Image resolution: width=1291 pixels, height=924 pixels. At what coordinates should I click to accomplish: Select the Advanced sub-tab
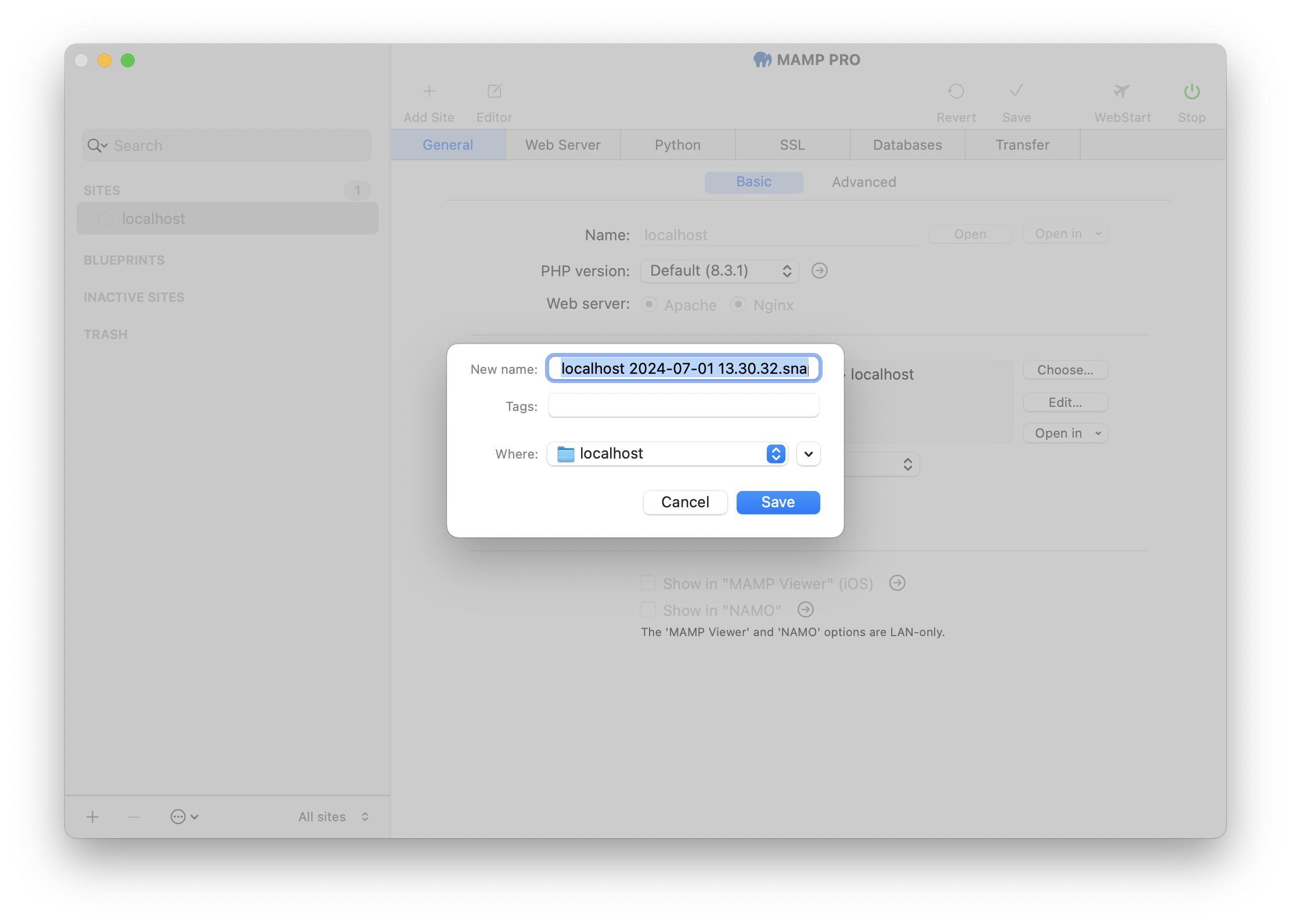(x=864, y=182)
